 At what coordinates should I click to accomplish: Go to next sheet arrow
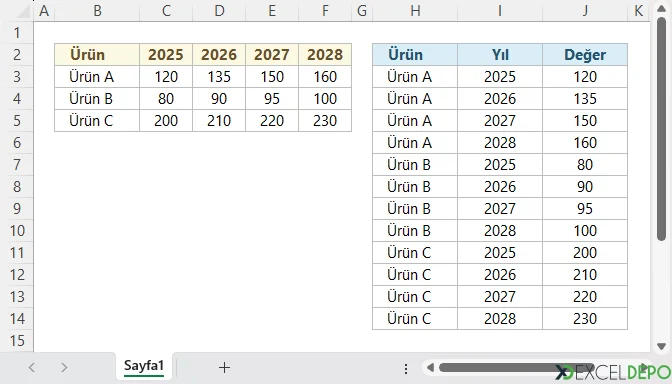click(x=64, y=367)
